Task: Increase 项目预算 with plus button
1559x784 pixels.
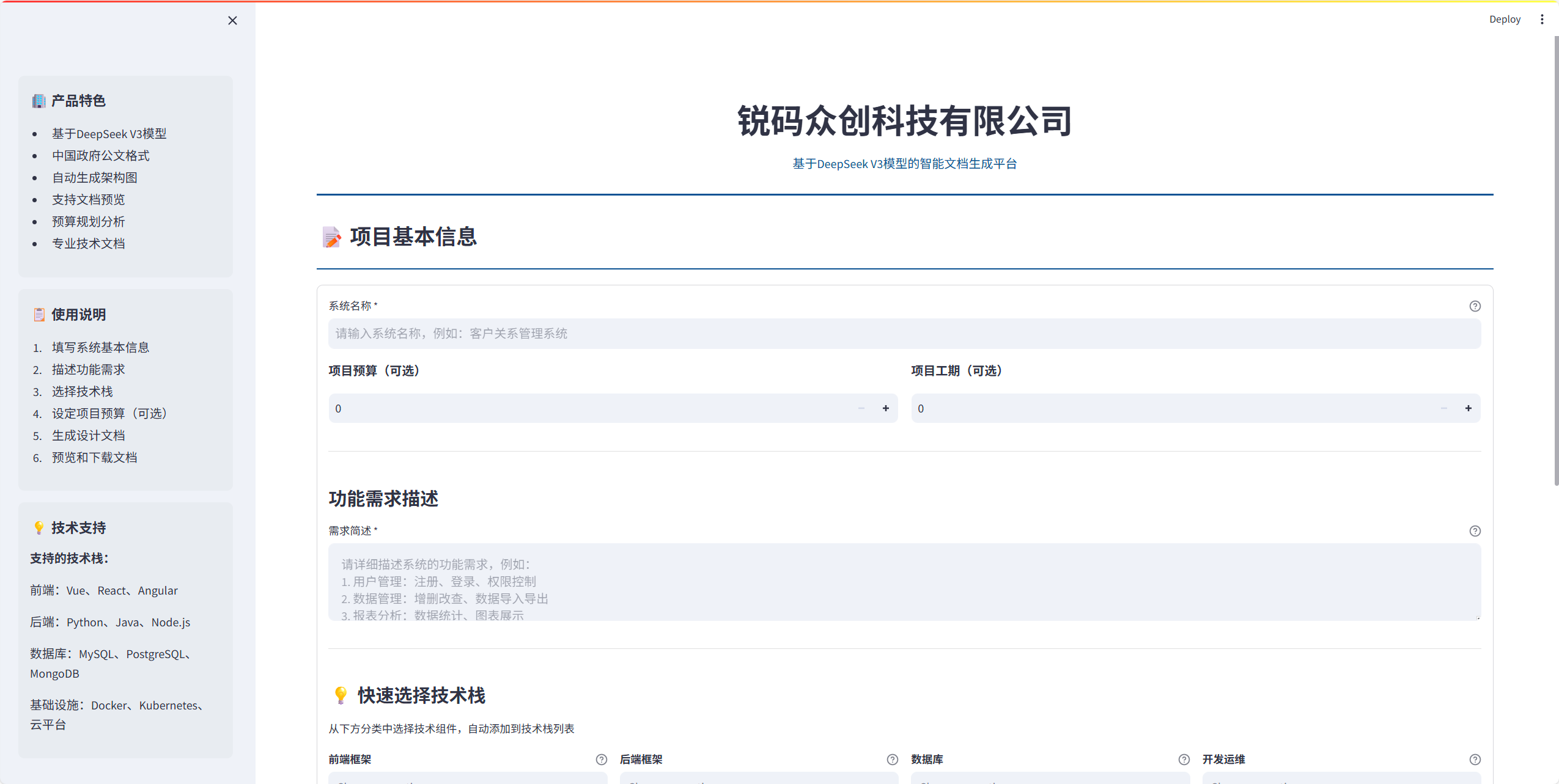Action: 885,408
